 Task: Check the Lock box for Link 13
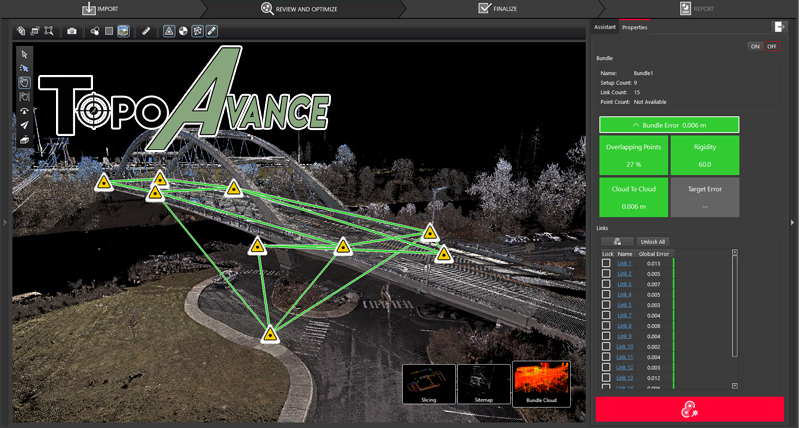[x=606, y=377]
